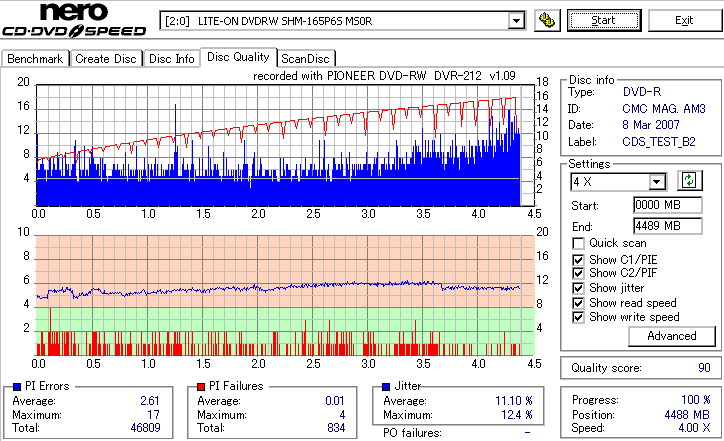Click the PI Failures/jitter graph
Viewport: 724px width, 441px height.
click(x=285, y=296)
